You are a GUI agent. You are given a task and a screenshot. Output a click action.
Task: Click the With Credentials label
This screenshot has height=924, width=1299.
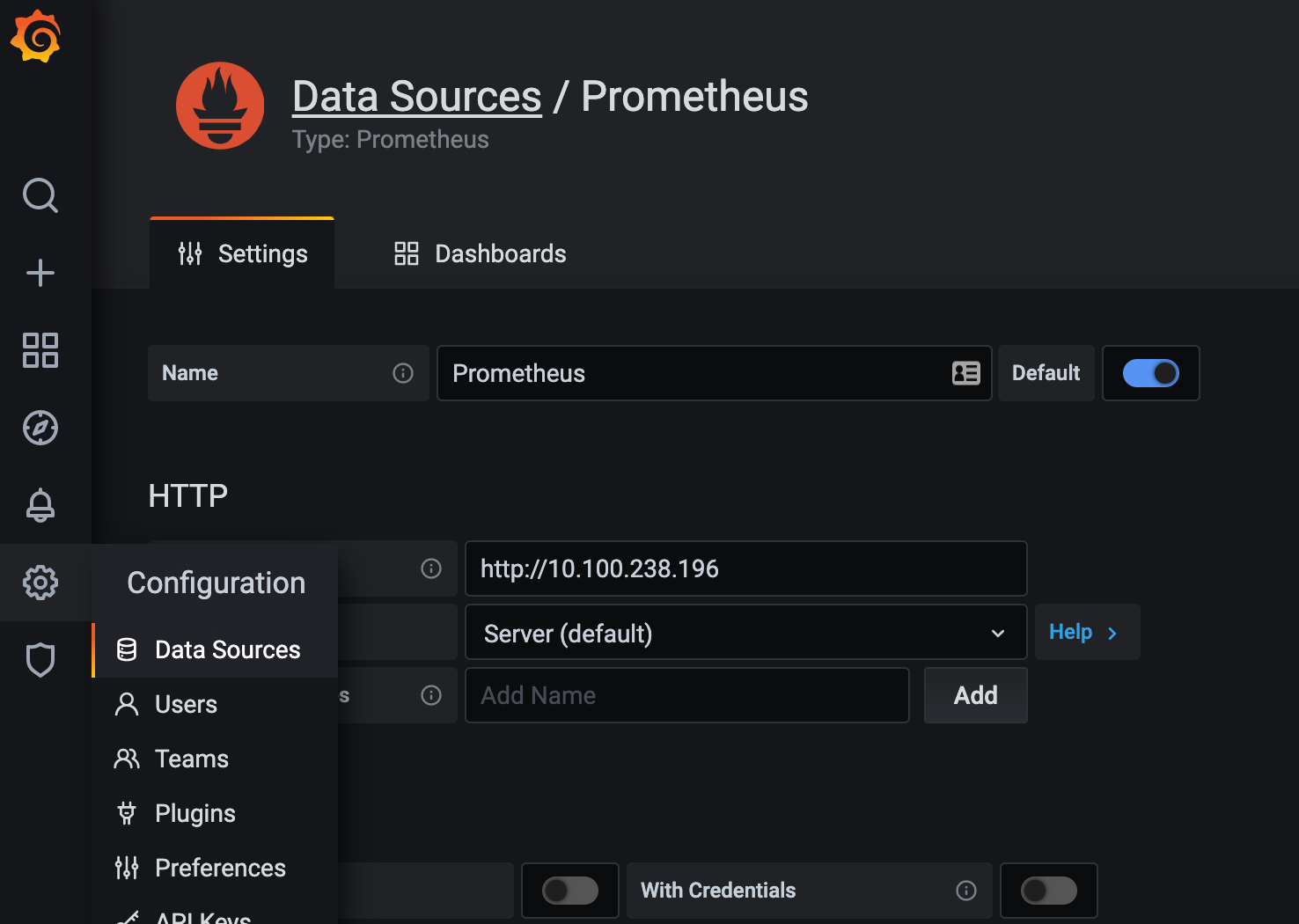[718, 891]
